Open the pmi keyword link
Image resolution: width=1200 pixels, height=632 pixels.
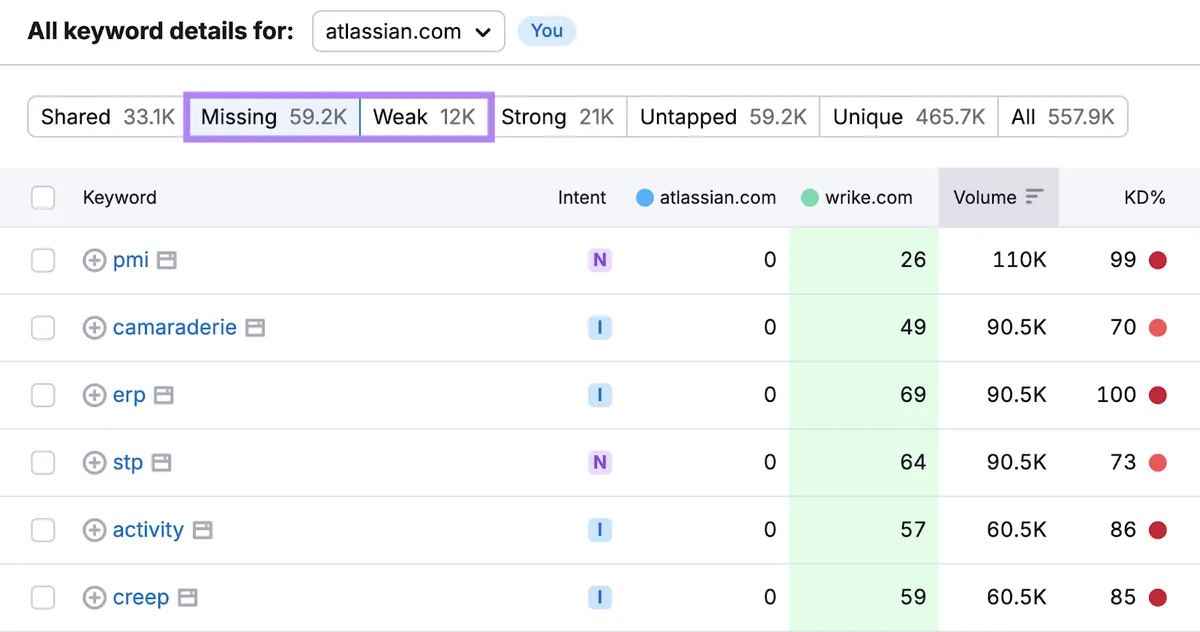(131, 261)
